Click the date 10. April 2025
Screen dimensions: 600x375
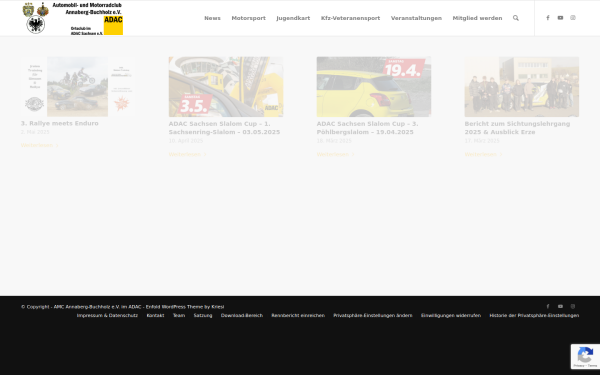186,141
